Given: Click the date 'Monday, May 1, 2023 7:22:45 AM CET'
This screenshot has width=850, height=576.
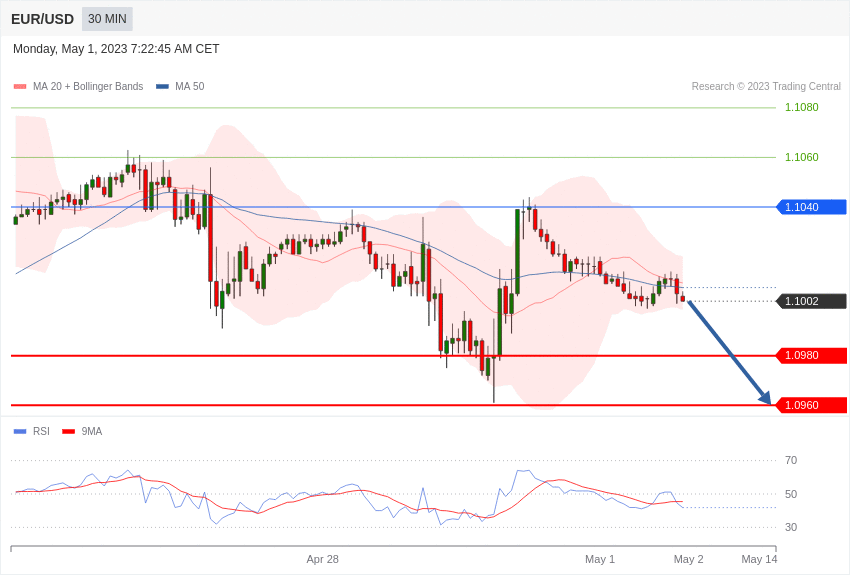Looking at the screenshot, I should [116, 49].
